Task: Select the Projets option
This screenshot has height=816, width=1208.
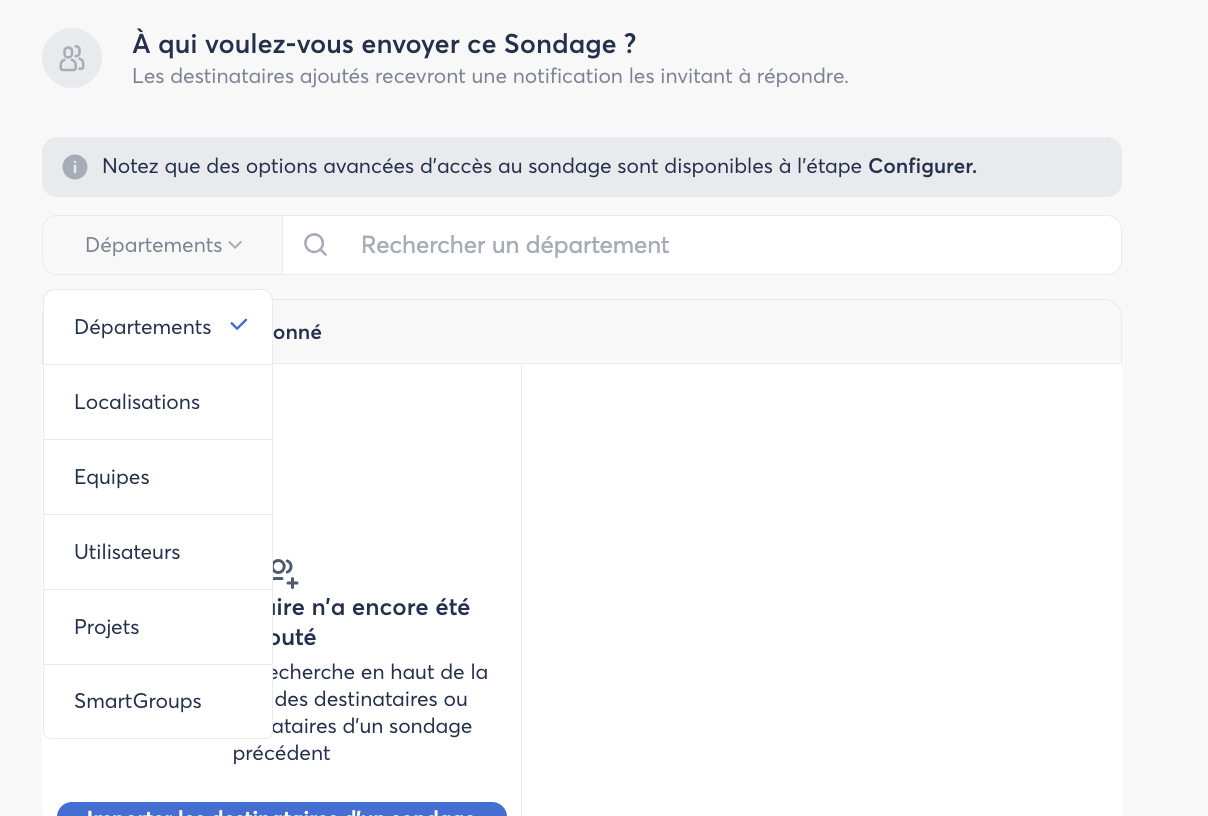Action: [x=107, y=627]
